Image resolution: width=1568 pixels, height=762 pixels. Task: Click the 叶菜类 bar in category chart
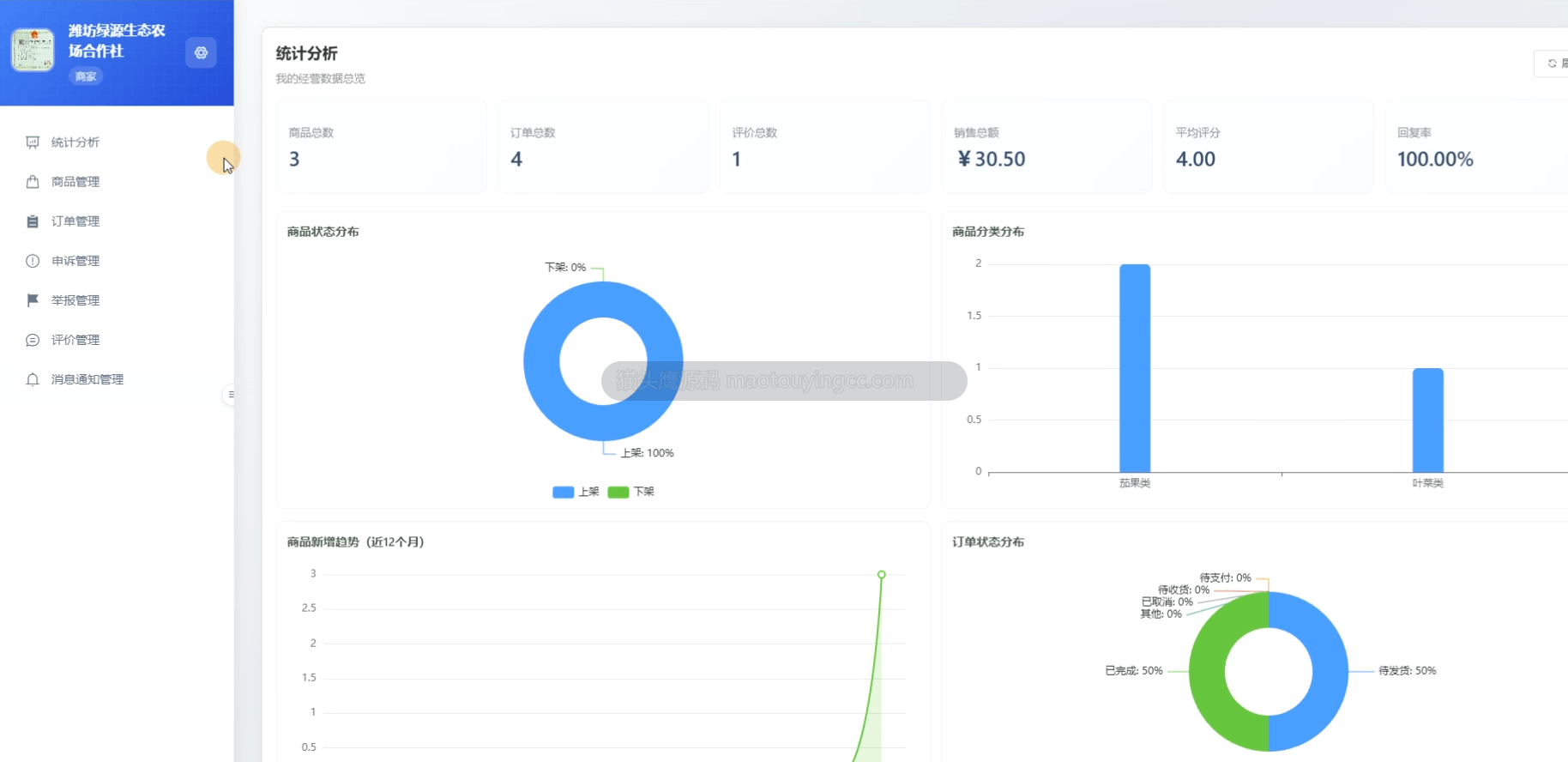pos(1428,420)
